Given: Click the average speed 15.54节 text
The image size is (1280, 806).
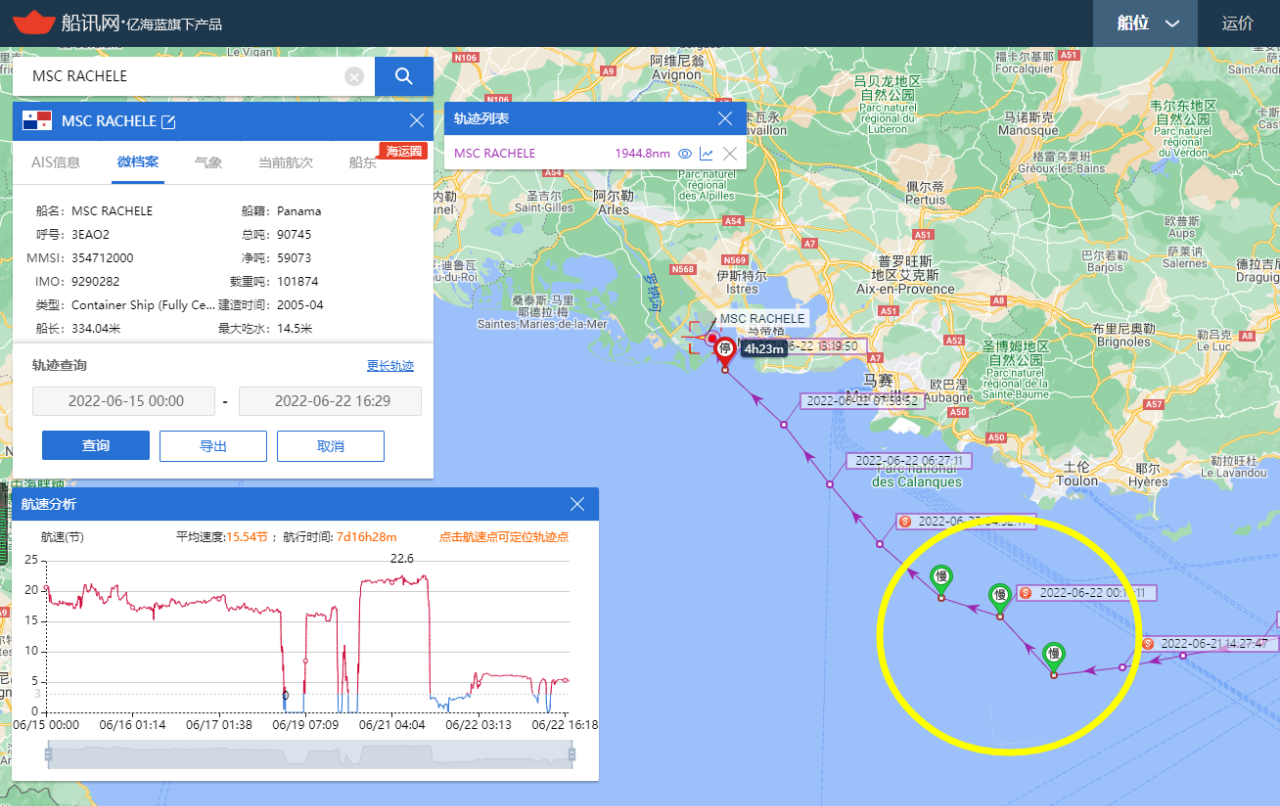Looking at the screenshot, I should [x=247, y=537].
